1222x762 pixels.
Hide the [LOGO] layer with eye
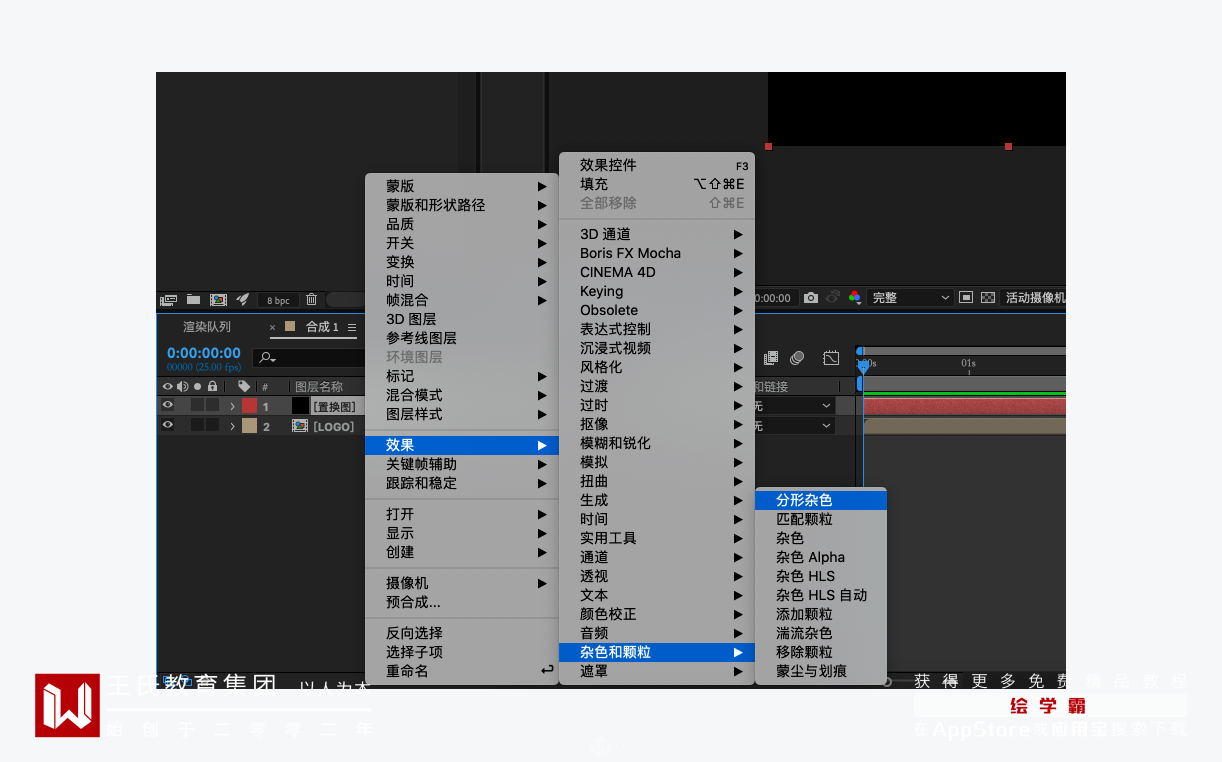(x=168, y=426)
